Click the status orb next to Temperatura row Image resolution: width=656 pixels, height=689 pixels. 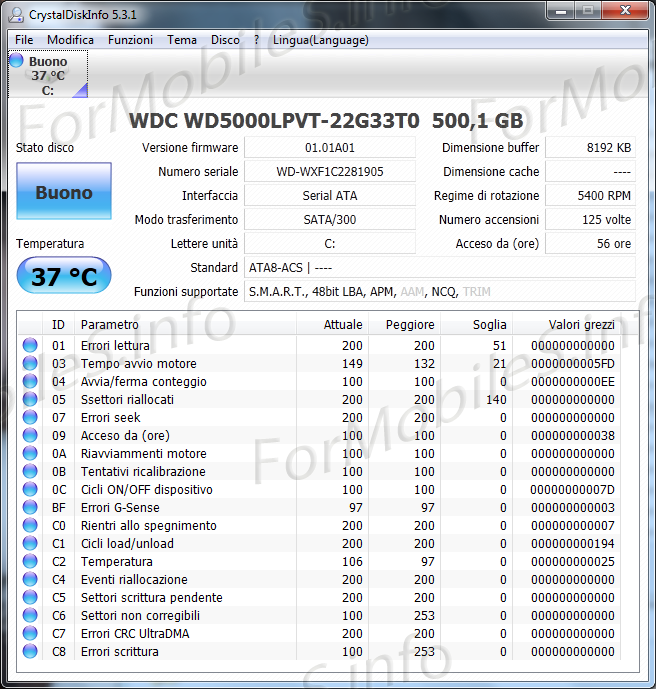pyautogui.click(x=30, y=562)
